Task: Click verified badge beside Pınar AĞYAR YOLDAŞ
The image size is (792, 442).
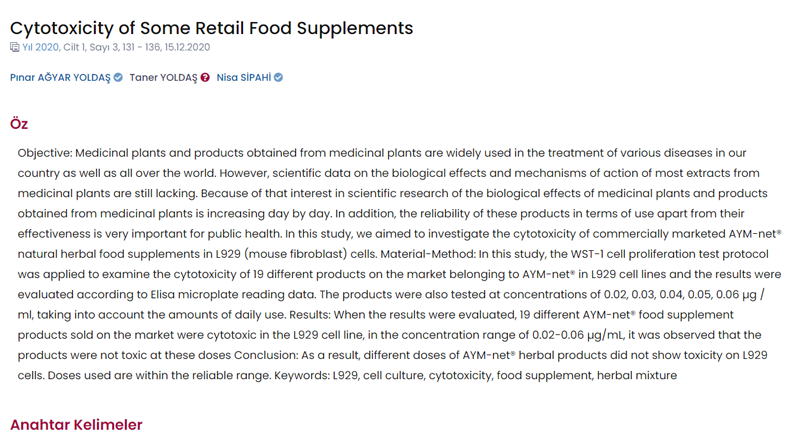Action: pos(118,77)
